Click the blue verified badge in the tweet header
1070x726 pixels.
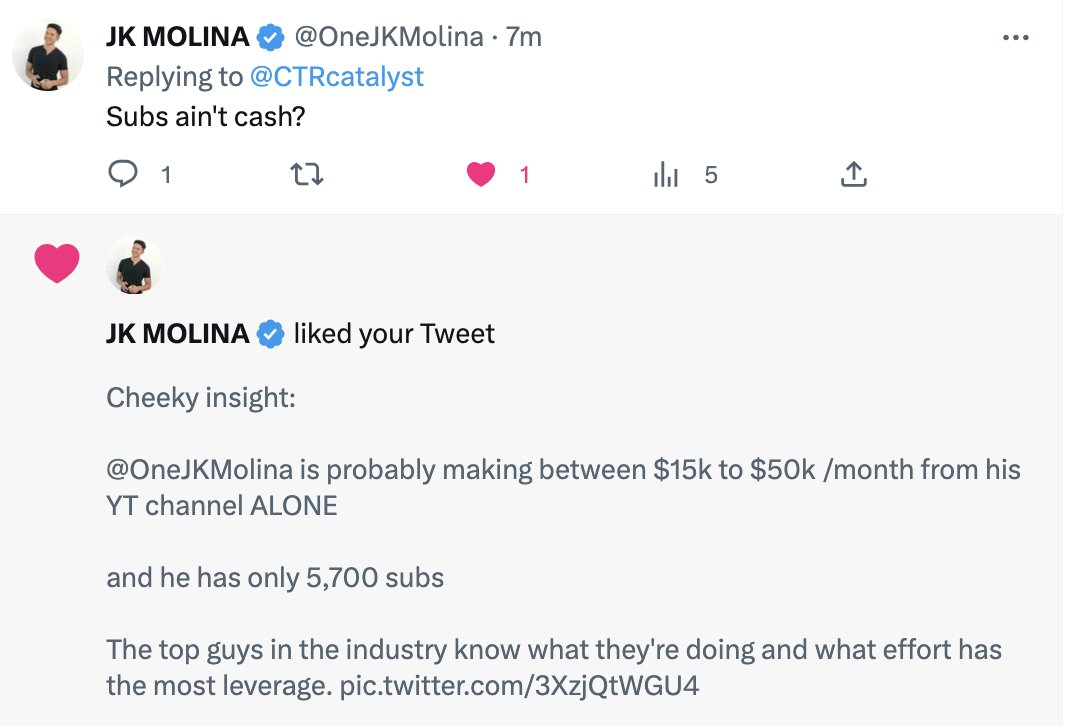tap(270, 38)
